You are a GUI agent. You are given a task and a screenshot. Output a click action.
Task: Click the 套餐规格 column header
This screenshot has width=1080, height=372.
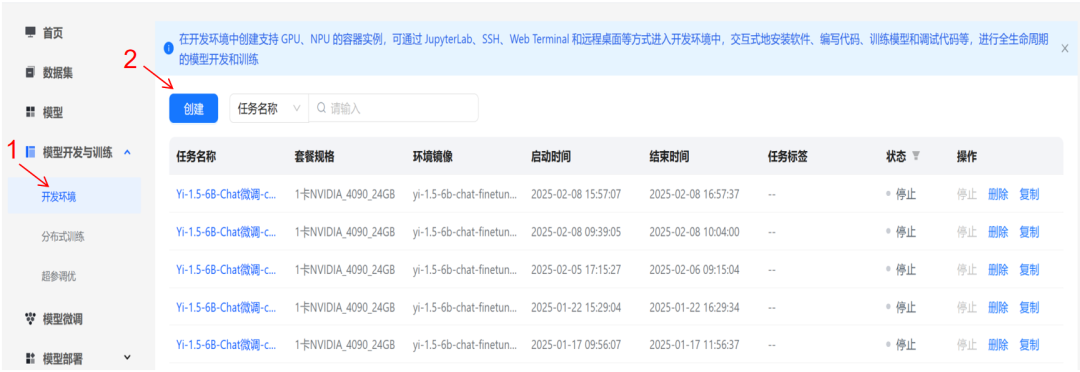pyautogui.click(x=315, y=156)
